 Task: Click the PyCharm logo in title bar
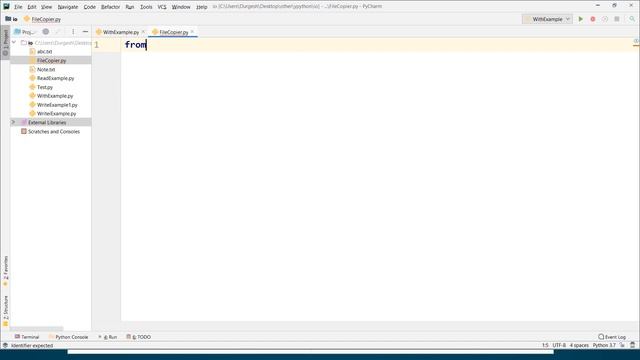click(6, 6)
